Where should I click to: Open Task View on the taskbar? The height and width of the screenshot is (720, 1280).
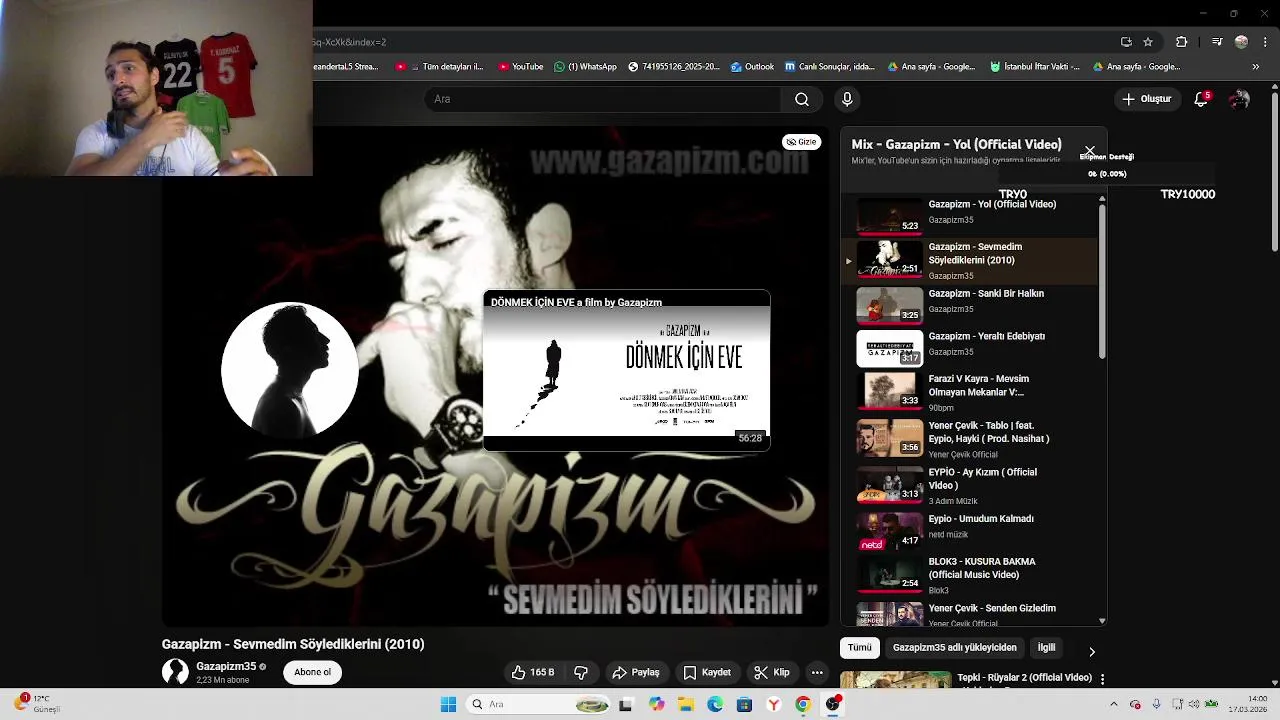625,704
